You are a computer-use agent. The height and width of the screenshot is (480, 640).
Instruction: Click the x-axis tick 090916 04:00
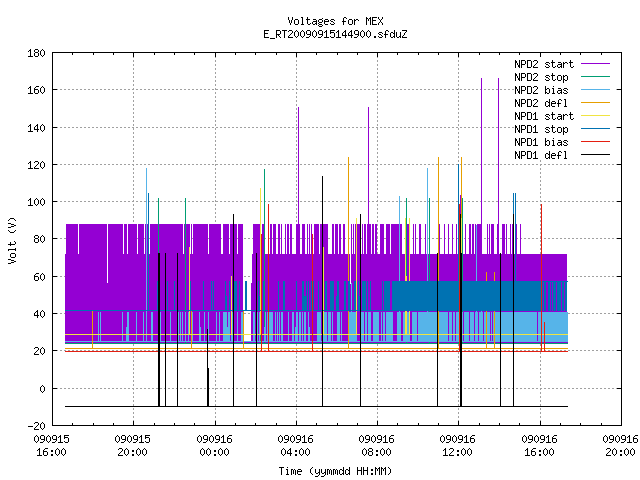[296, 446]
